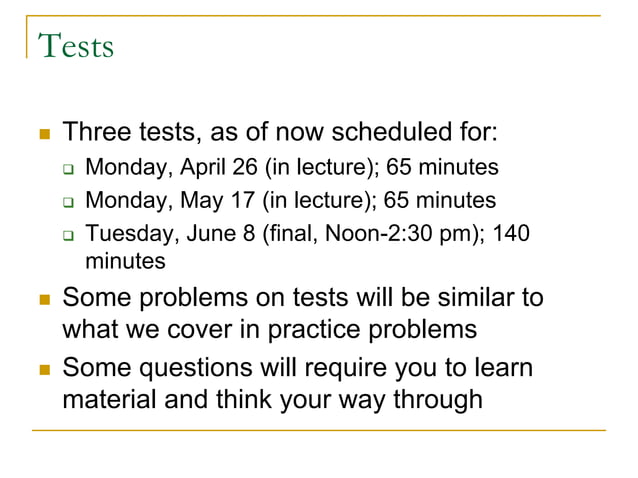Select the "Tuesday, June 8" text

170,234
